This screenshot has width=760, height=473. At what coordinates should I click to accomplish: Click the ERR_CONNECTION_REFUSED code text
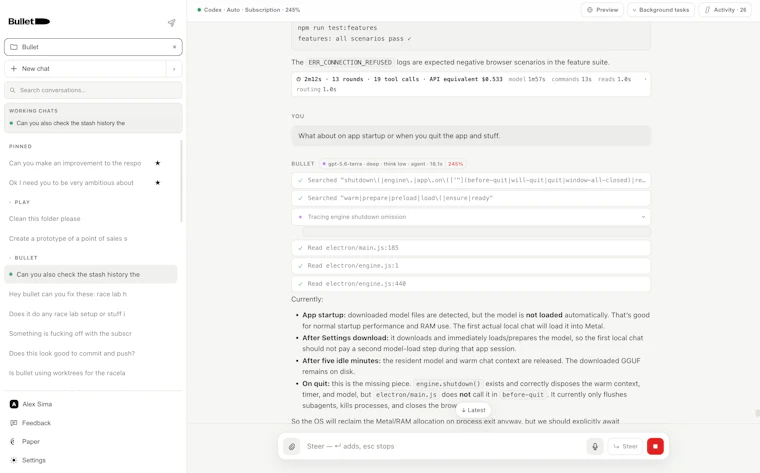coord(350,63)
